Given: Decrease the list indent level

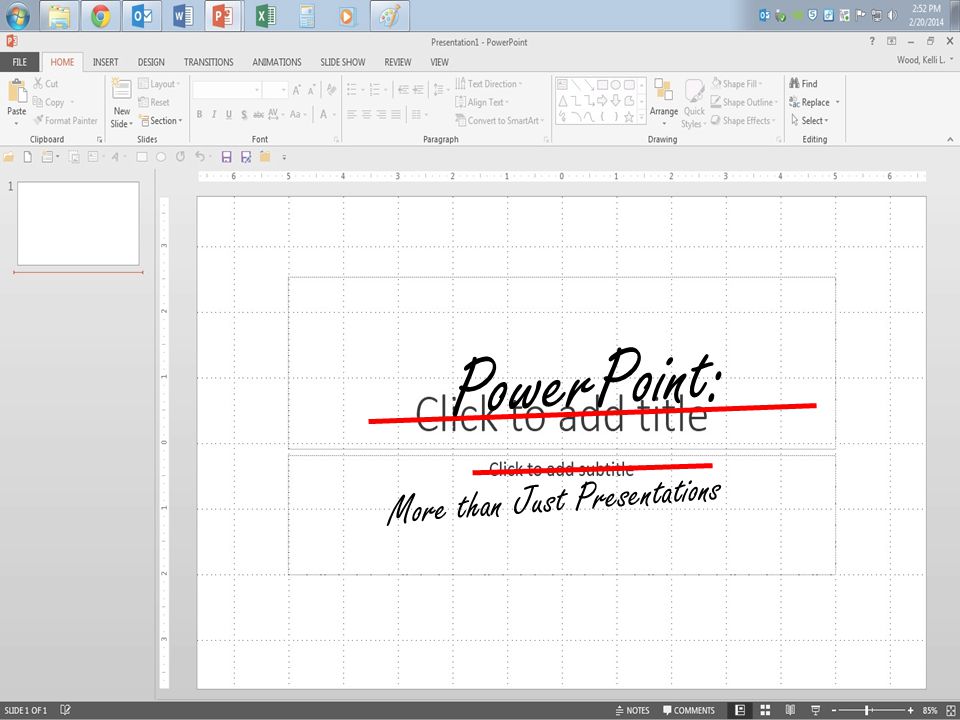Looking at the screenshot, I should (403, 90).
